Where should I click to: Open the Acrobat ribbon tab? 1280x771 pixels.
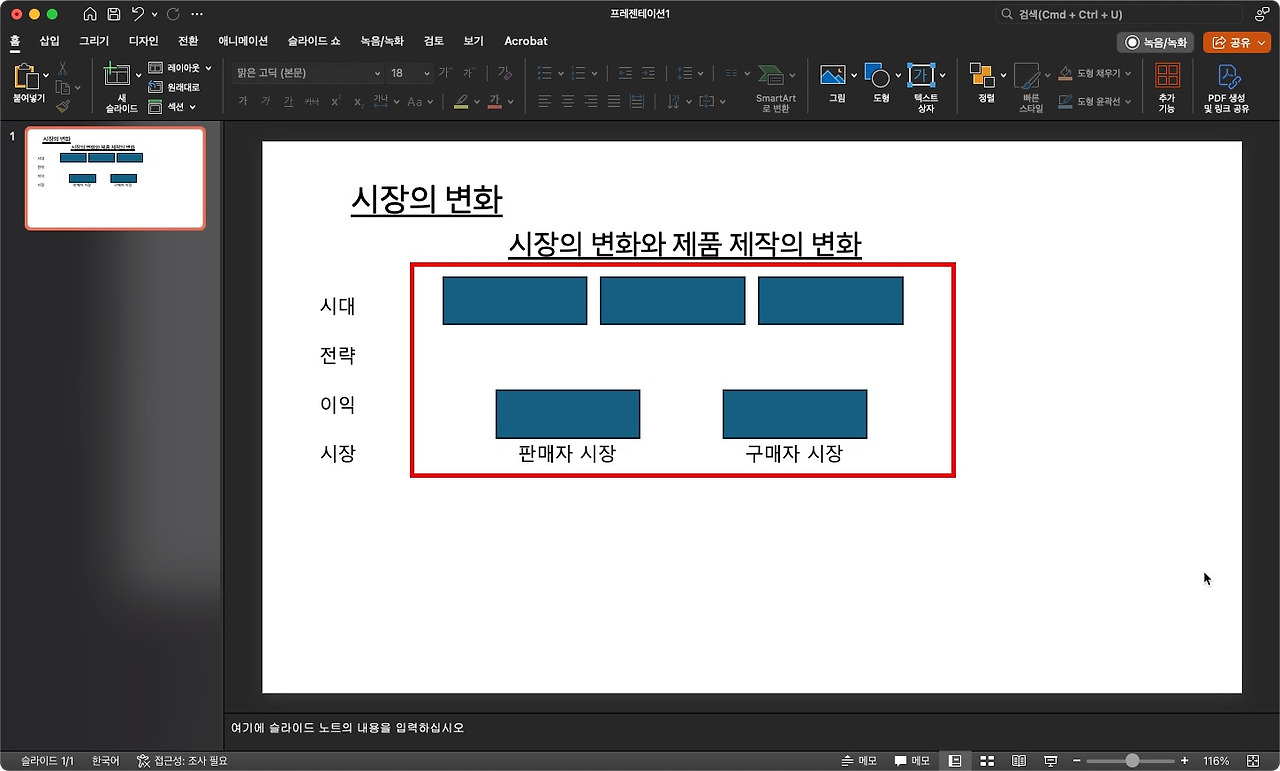coord(525,41)
